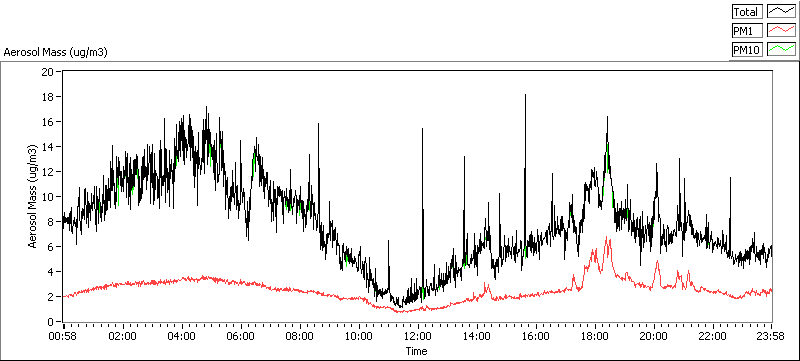Click the 10:00 time axis label
Image resolution: width=800 pixels, height=361 pixels.
(359, 336)
